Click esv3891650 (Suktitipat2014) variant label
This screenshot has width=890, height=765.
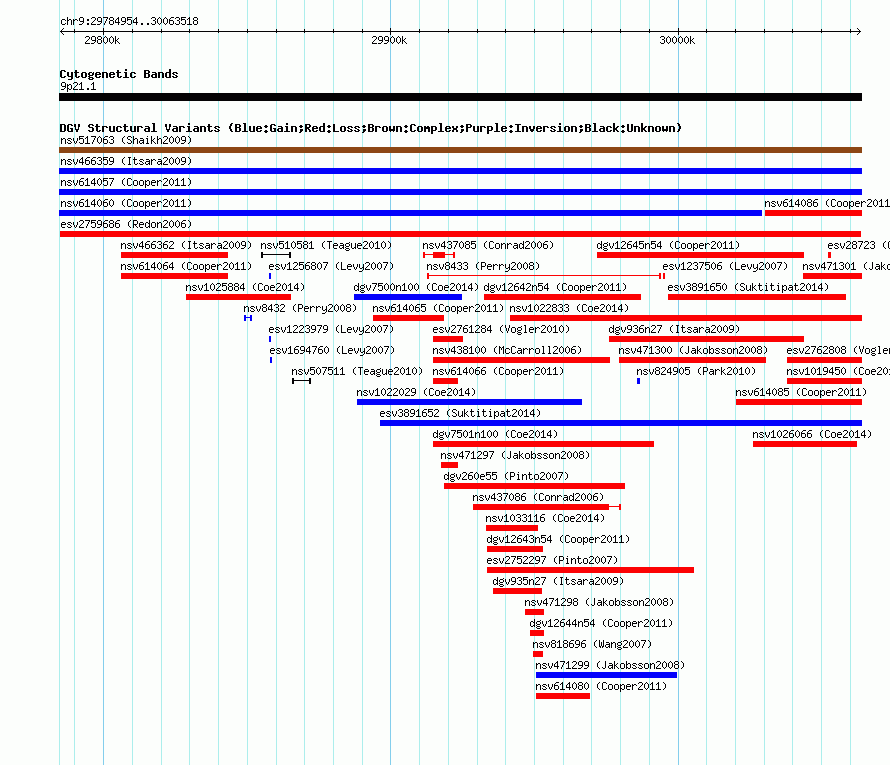[x=748, y=287]
